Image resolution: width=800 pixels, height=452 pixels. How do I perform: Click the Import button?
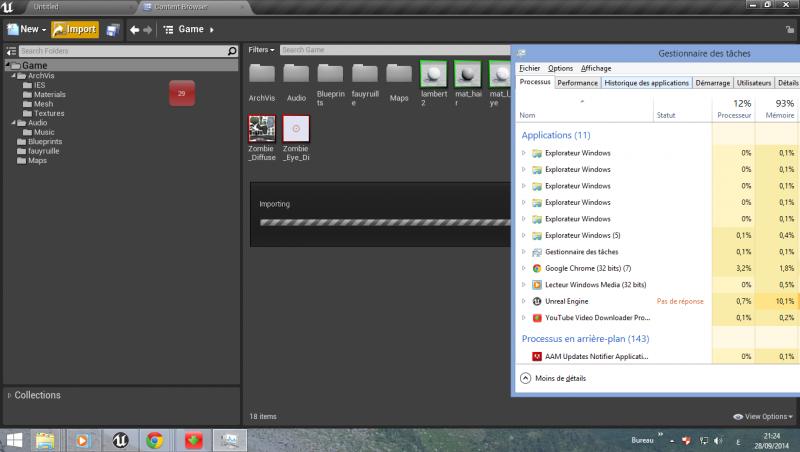(x=75, y=30)
